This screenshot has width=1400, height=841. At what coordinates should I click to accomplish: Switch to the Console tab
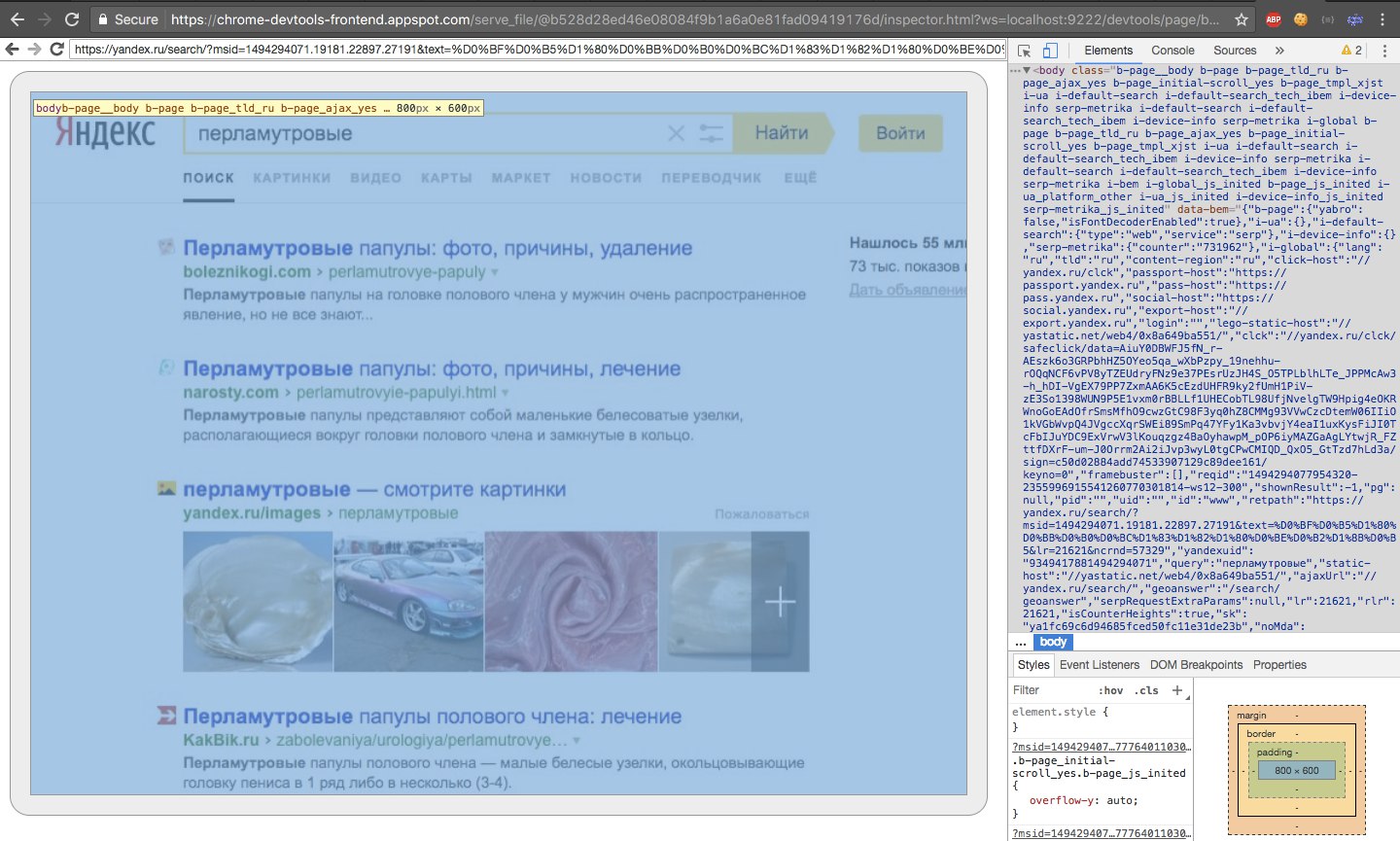point(1172,50)
